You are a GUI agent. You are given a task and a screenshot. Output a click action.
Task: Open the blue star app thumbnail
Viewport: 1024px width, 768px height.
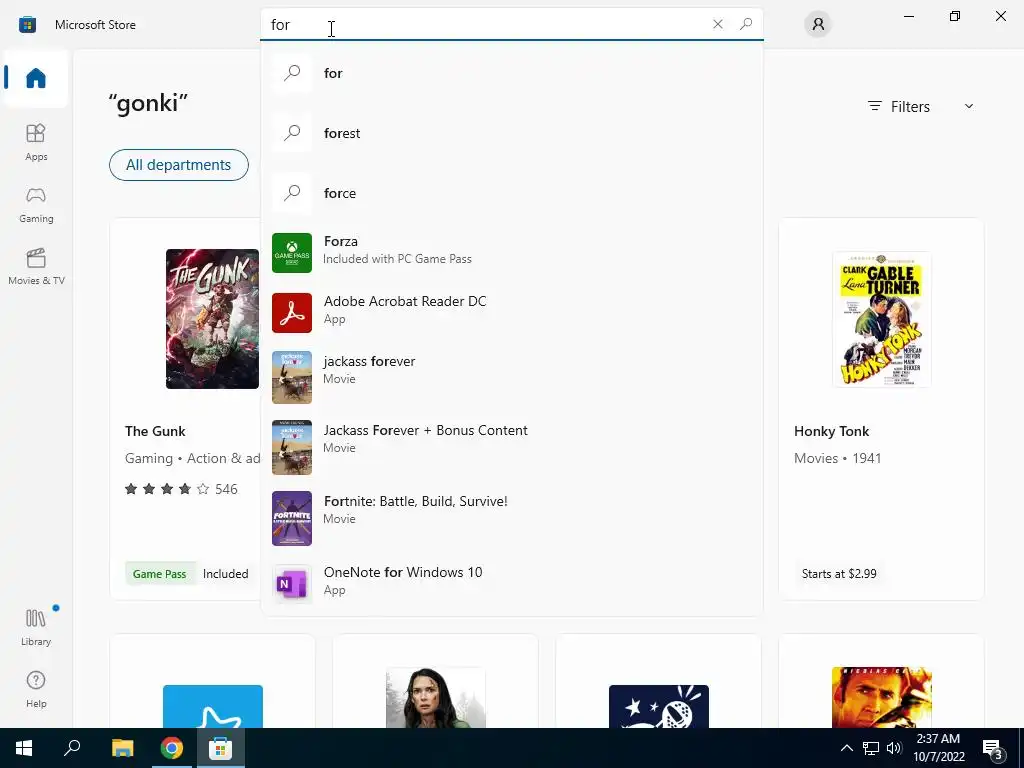point(213,706)
